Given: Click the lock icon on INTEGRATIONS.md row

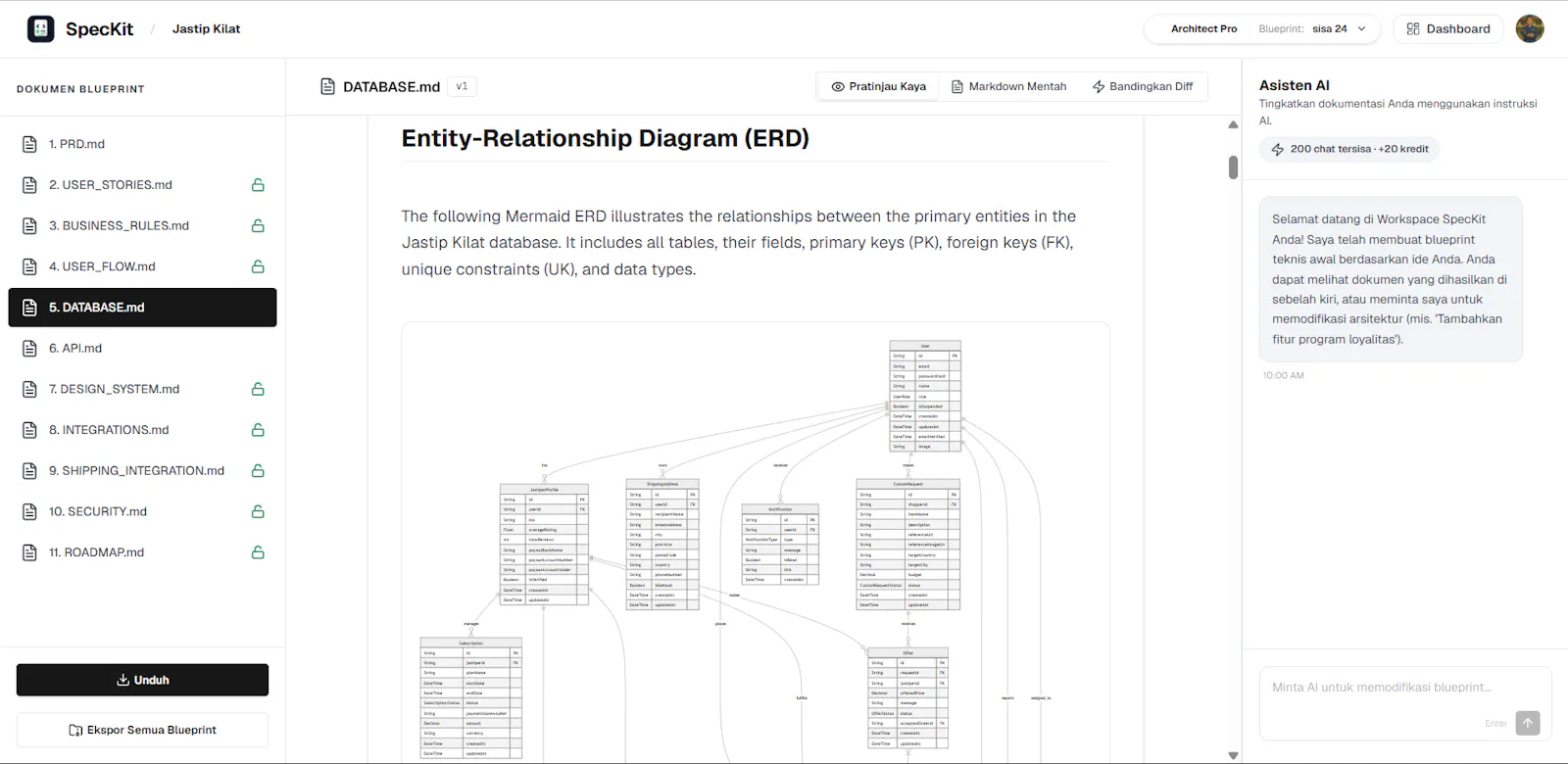Looking at the screenshot, I should 258,430.
